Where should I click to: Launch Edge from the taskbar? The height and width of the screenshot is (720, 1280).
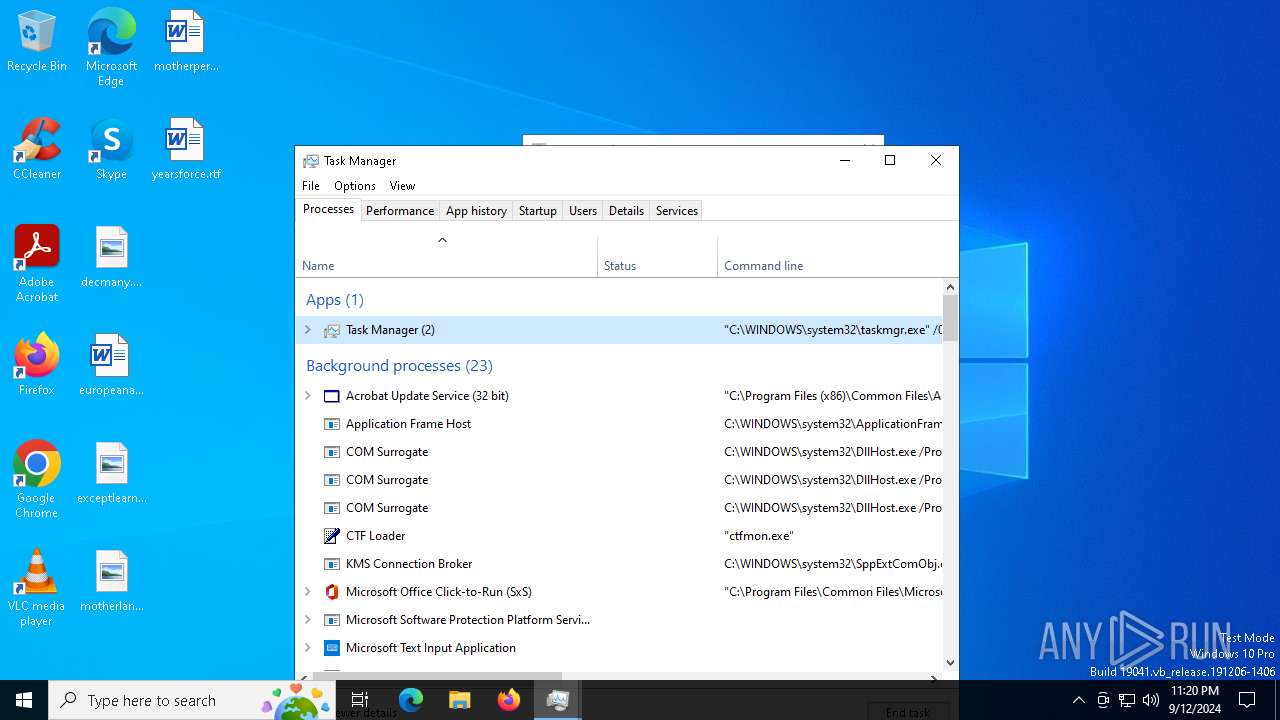tap(411, 700)
